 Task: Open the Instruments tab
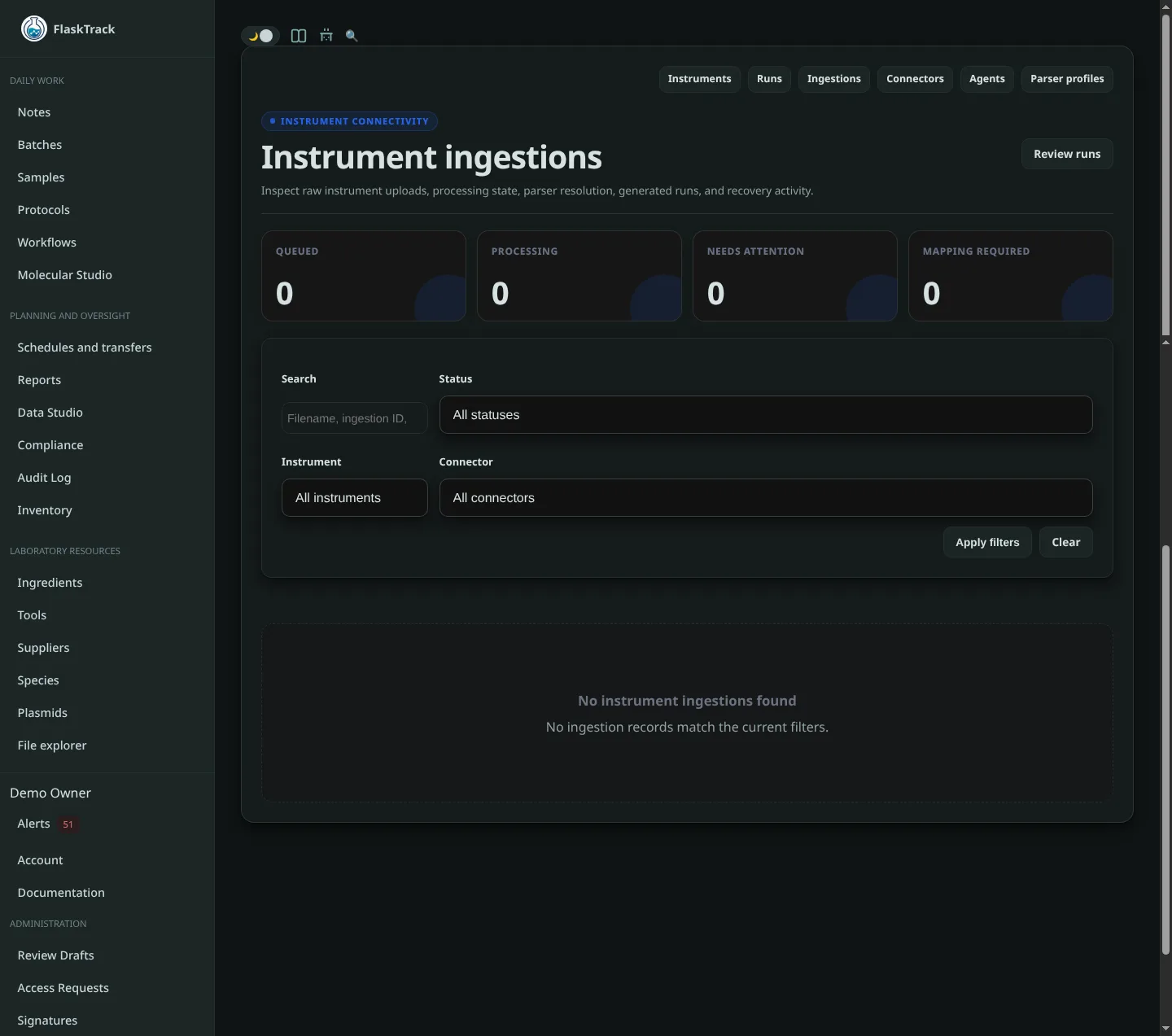tap(699, 79)
